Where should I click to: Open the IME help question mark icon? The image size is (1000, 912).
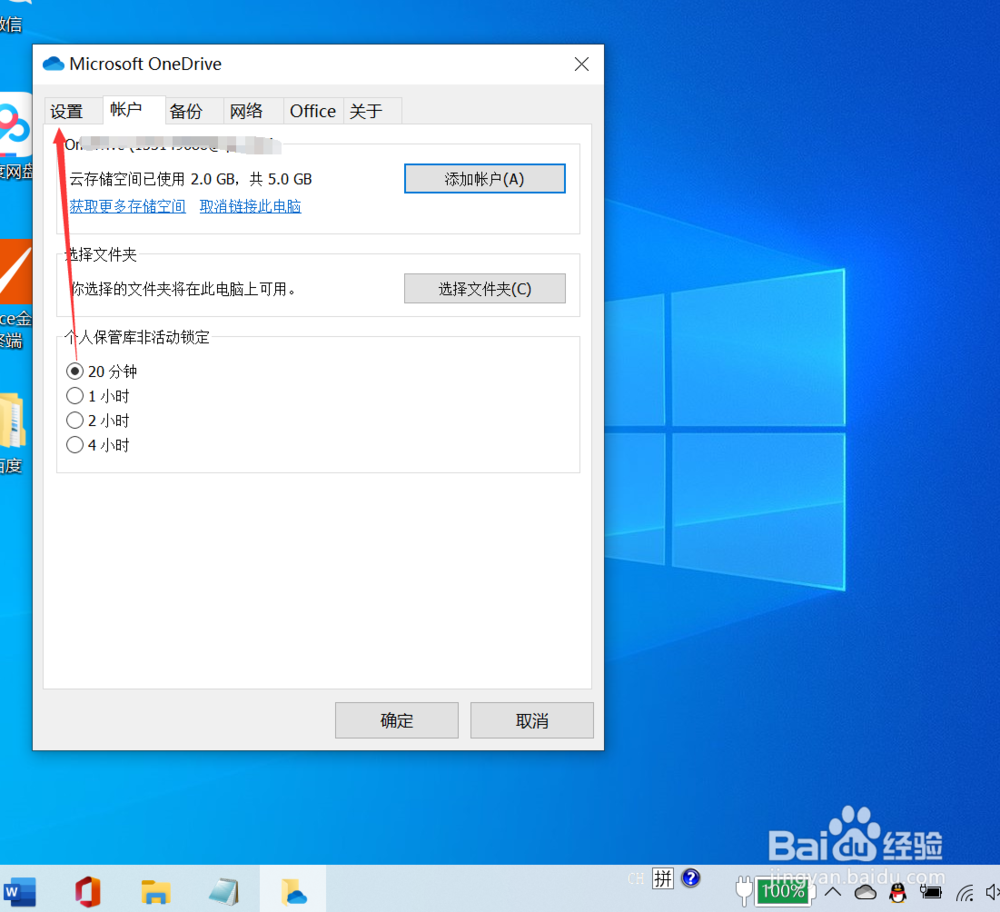click(691, 878)
